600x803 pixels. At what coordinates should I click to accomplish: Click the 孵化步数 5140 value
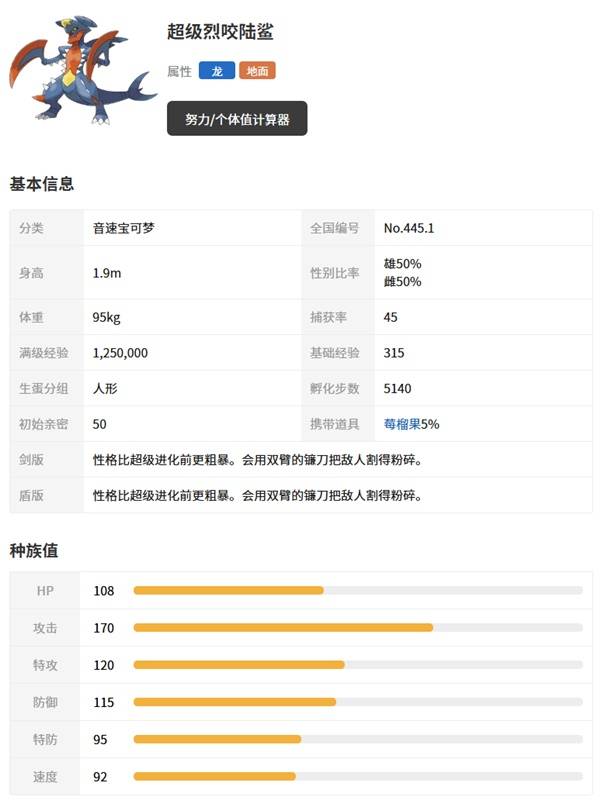click(x=400, y=386)
